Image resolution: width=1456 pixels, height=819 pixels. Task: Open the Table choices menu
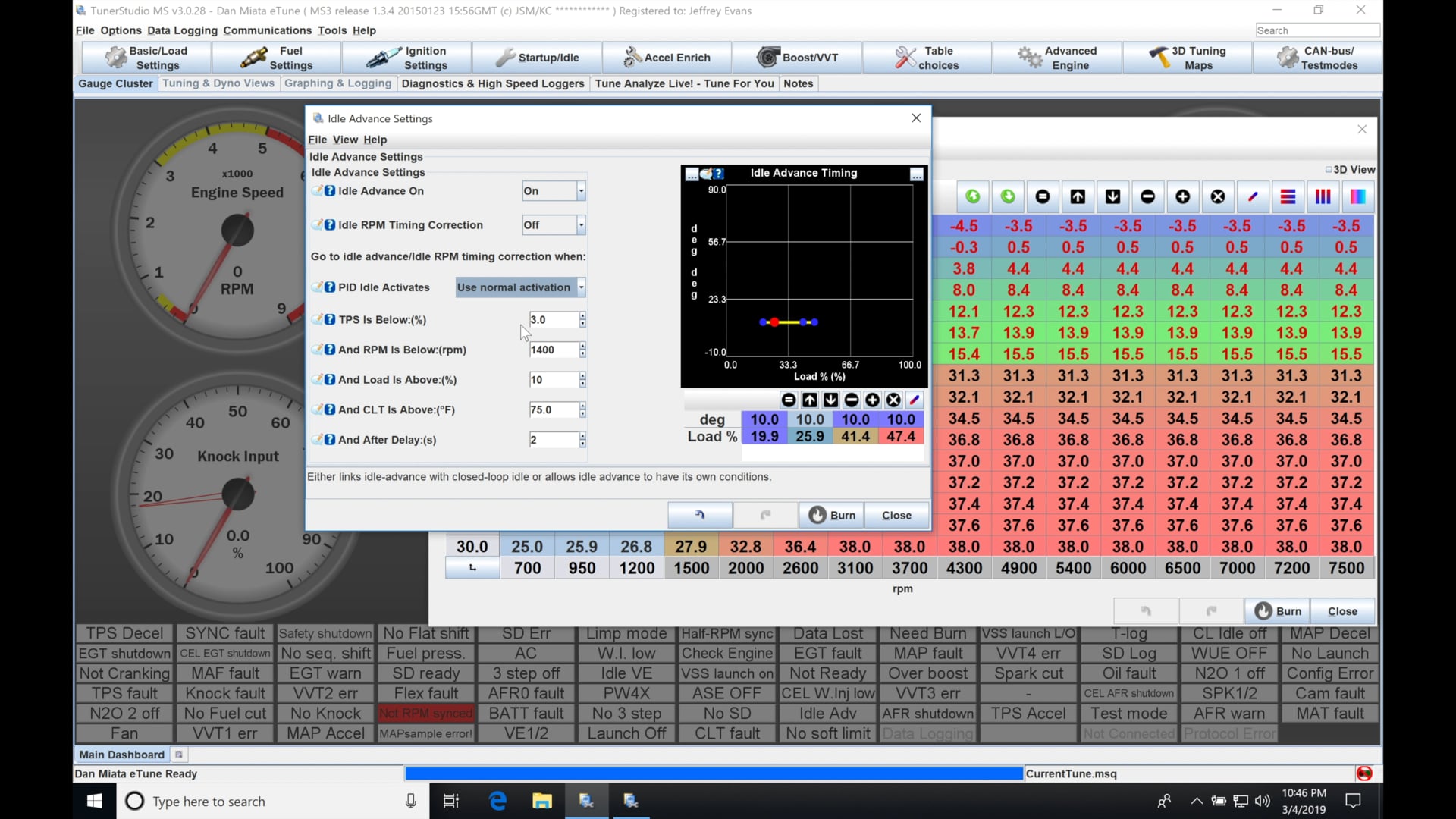[x=927, y=57]
